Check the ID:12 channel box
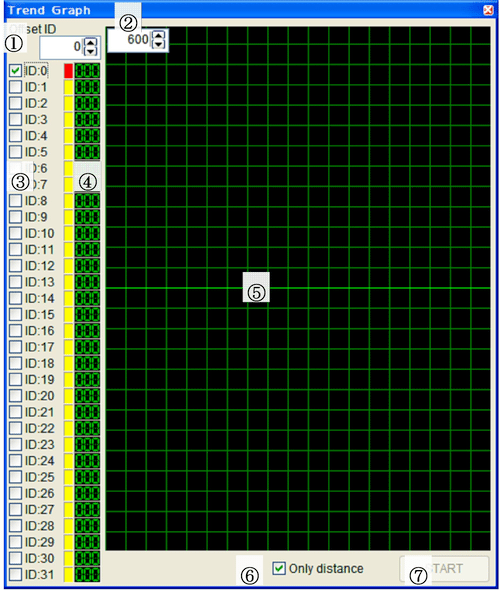Image resolution: width=500 pixels, height=590 pixels. [15, 266]
